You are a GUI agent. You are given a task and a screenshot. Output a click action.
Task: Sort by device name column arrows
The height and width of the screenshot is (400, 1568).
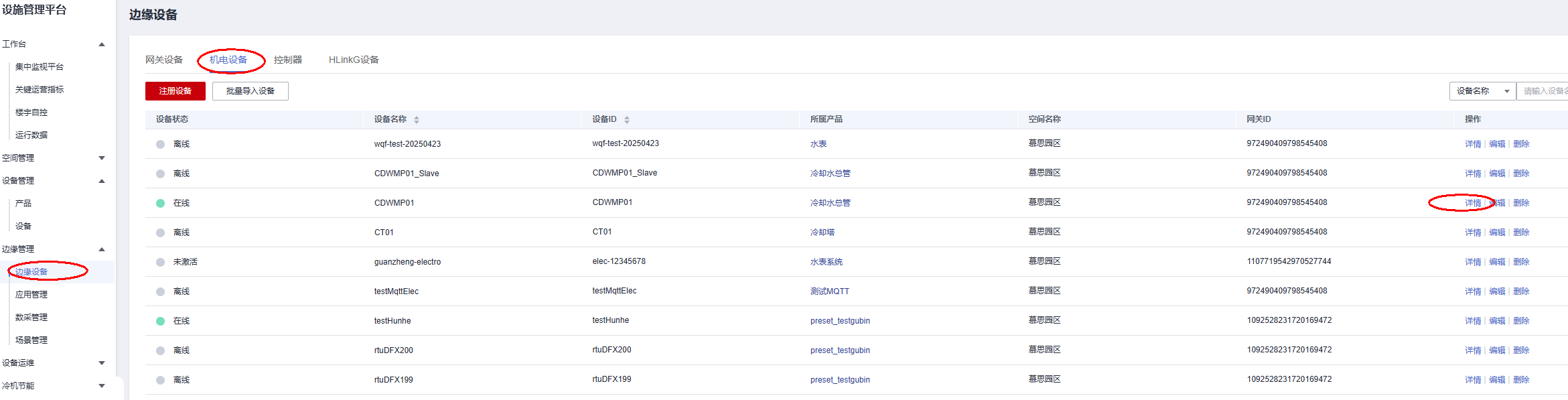pyautogui.click(x=417, y=120)
